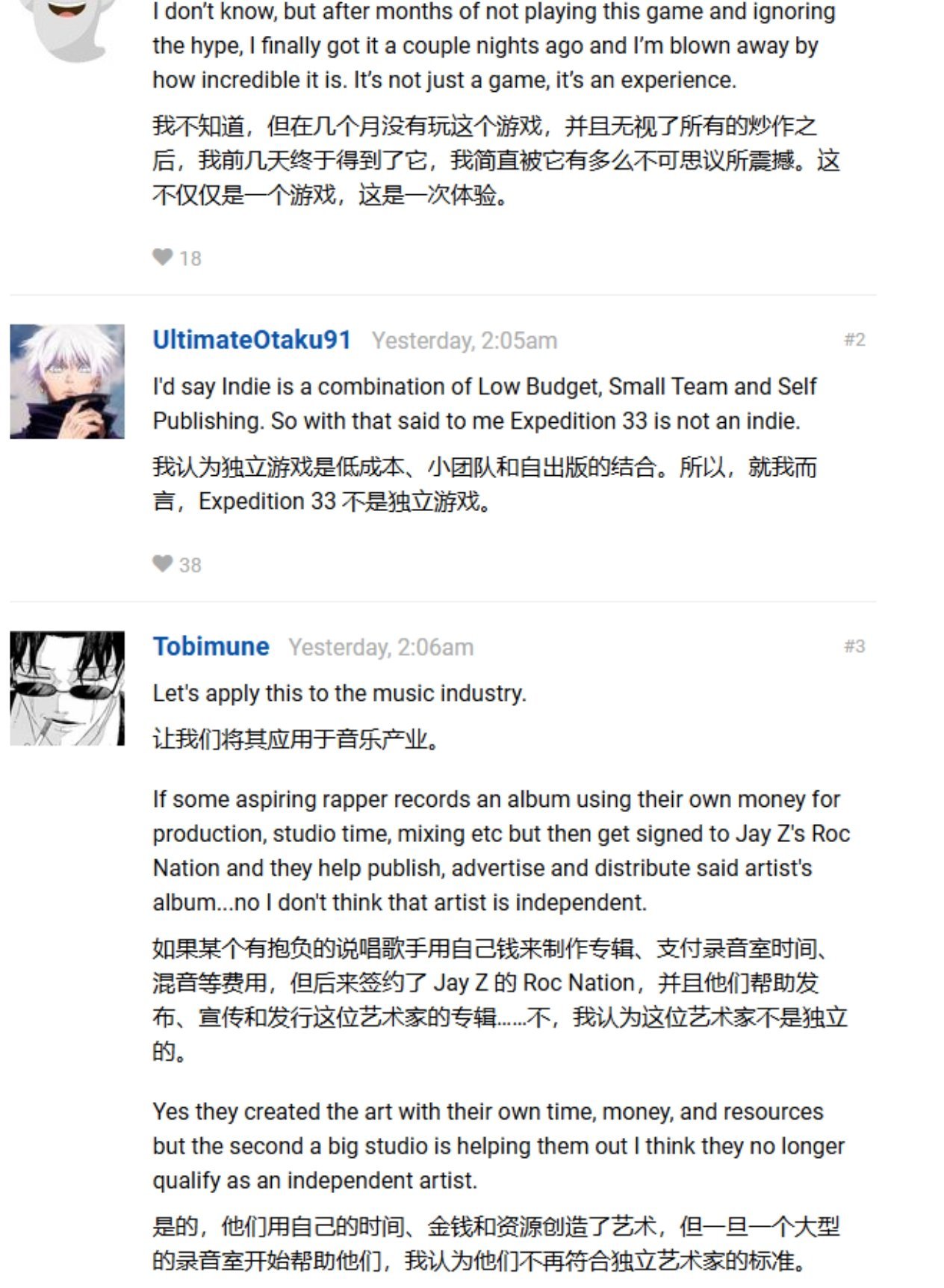The height and width of the screenshot is (1288, 944).
Task: Click timestamp Yesterday, 2:05am
Action: tap(465, 341)
